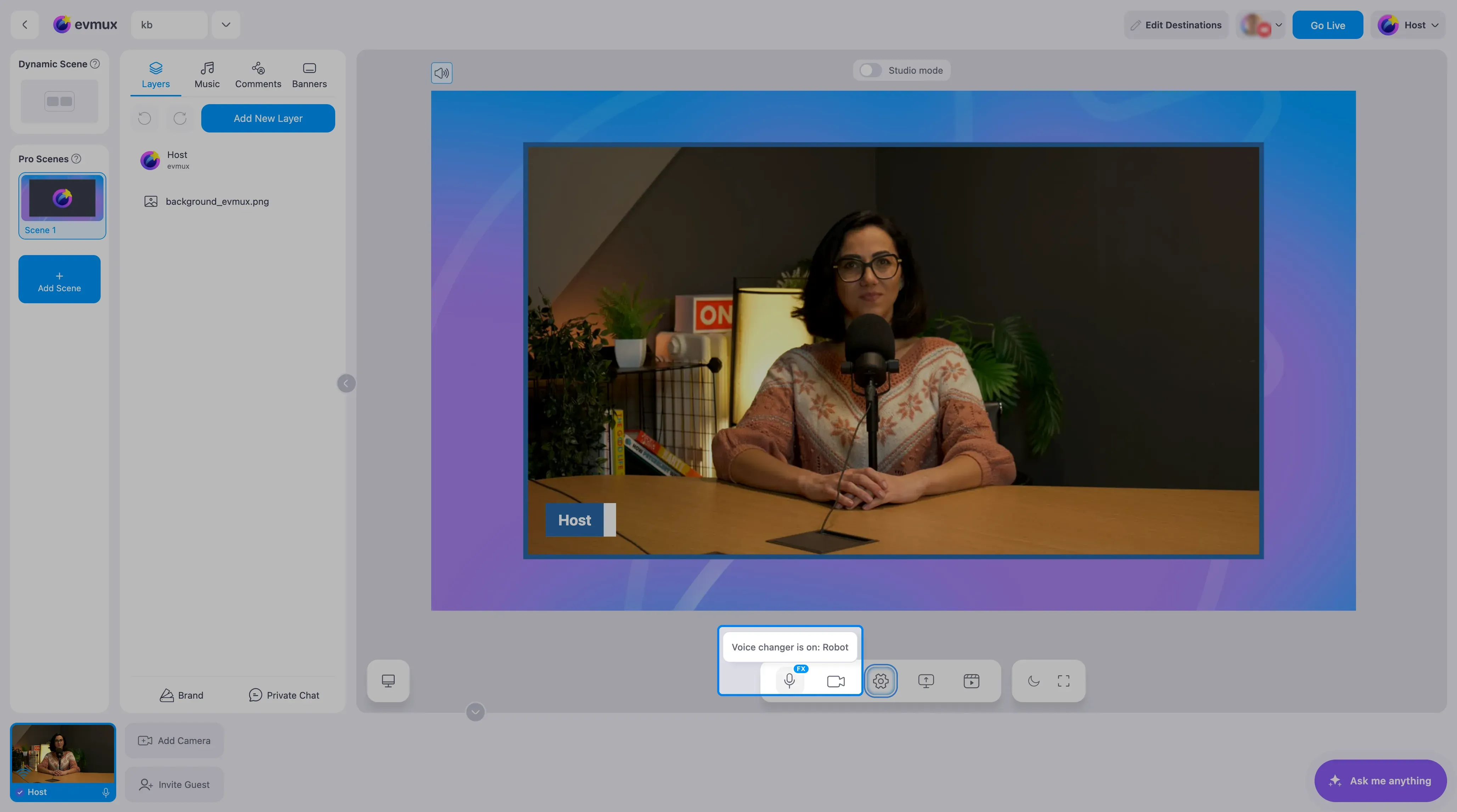1457x812 pixels.
Task: Open Pro Scenes help icon
Action: click(76, 159)
